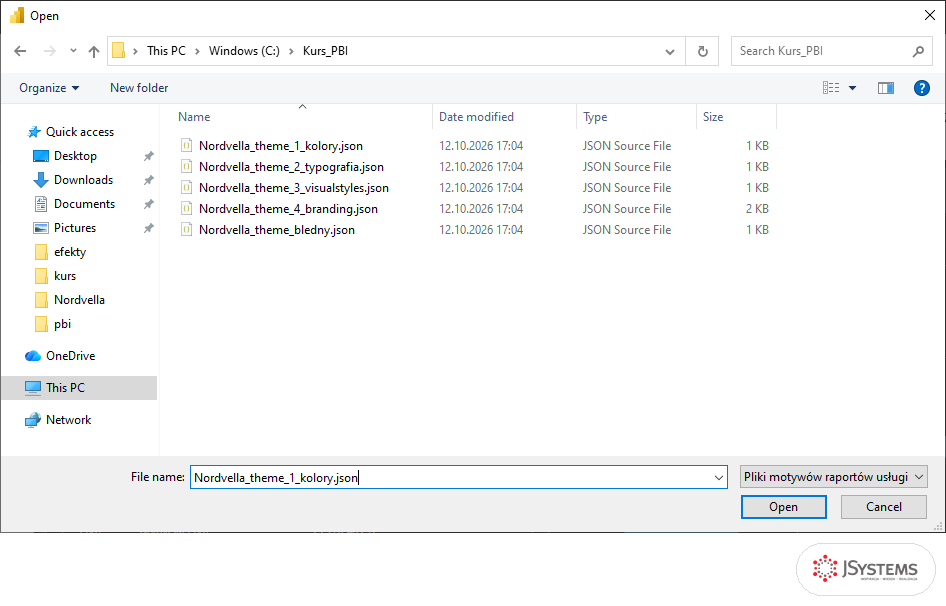The image size is (946, 606).
Task: Open Documents in the sidebar
Action: coord(84,205)
